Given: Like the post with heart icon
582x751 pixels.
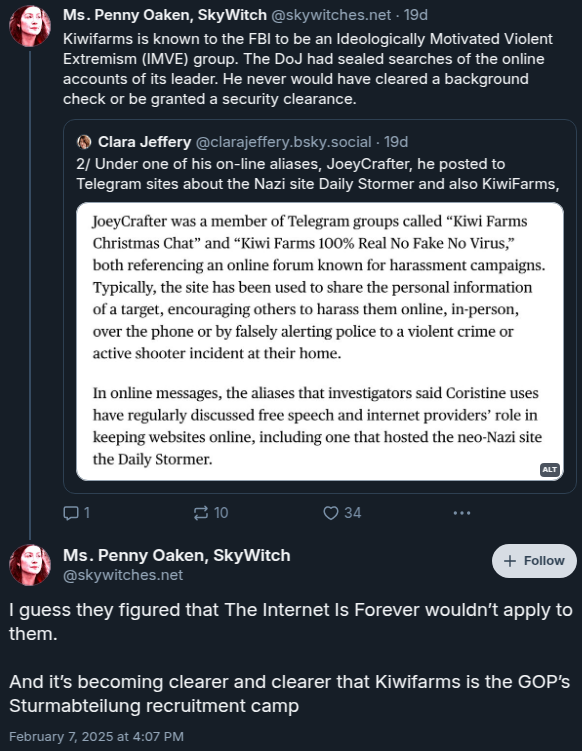Looking at the screenshot, I should click(331, 513).
